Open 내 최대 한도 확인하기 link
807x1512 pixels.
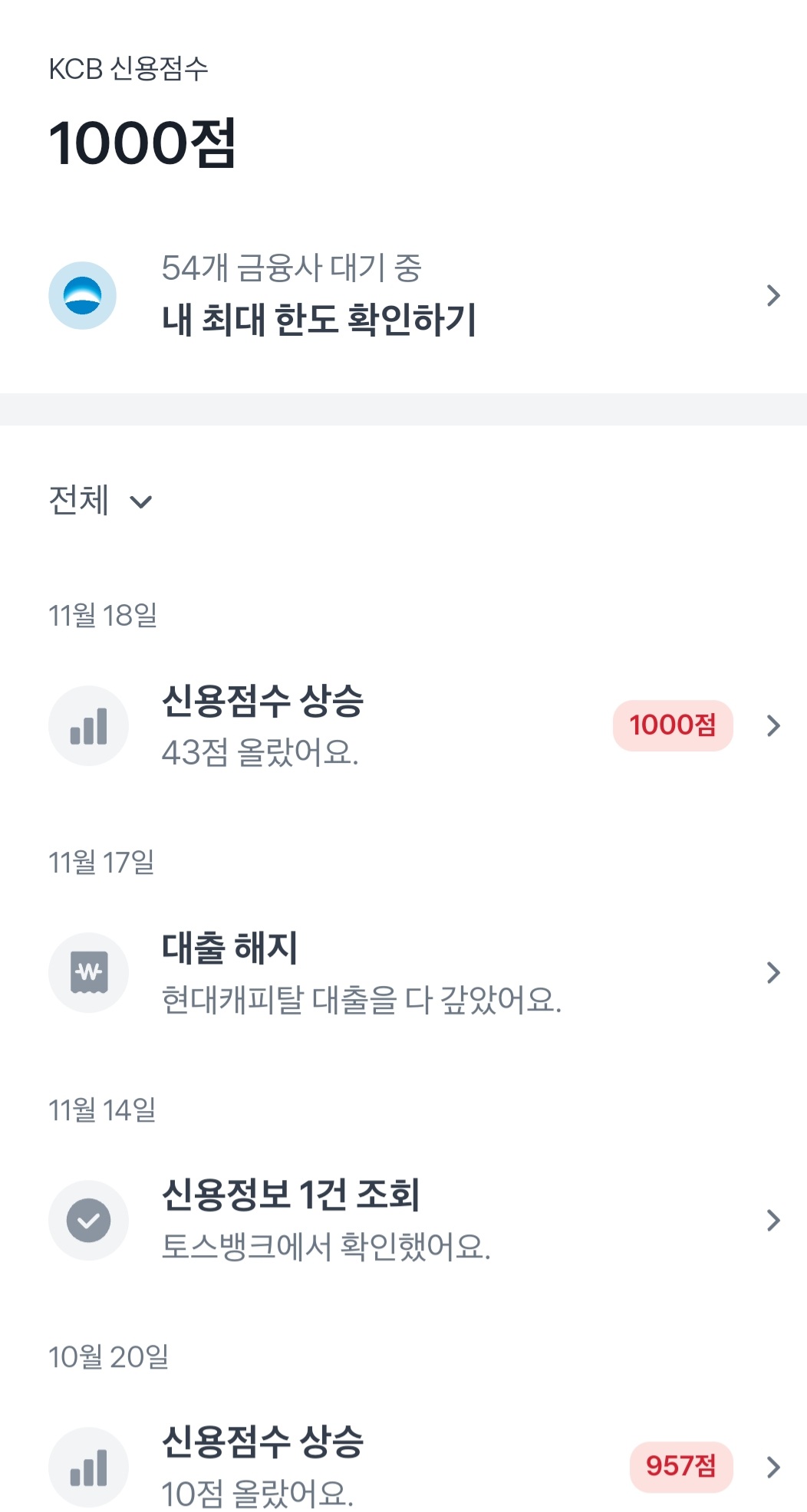319,320
